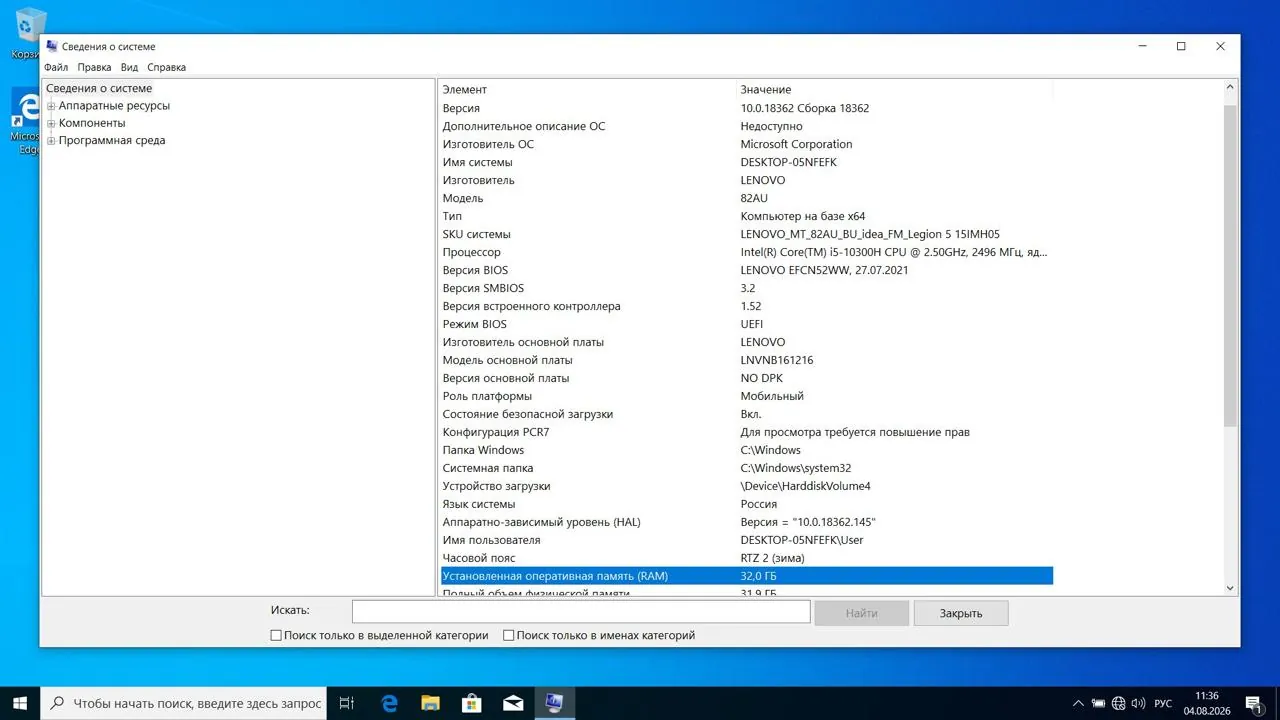
Task: Select the Конфигурация PCR7 row
Action: 747,432
